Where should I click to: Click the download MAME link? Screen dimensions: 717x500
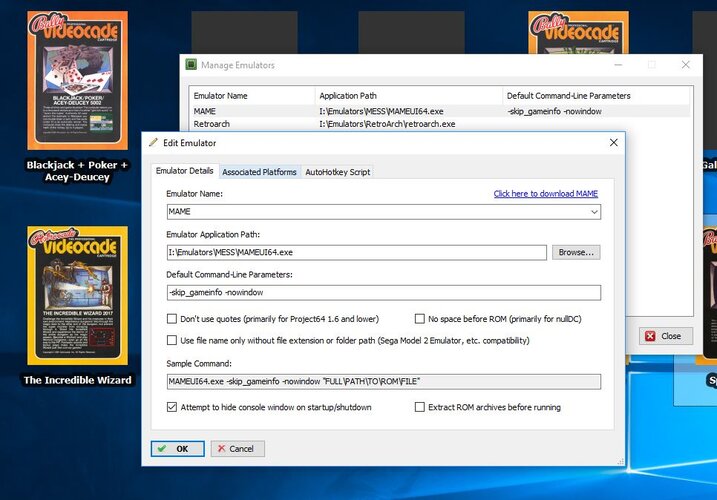[x=546, y=194]
